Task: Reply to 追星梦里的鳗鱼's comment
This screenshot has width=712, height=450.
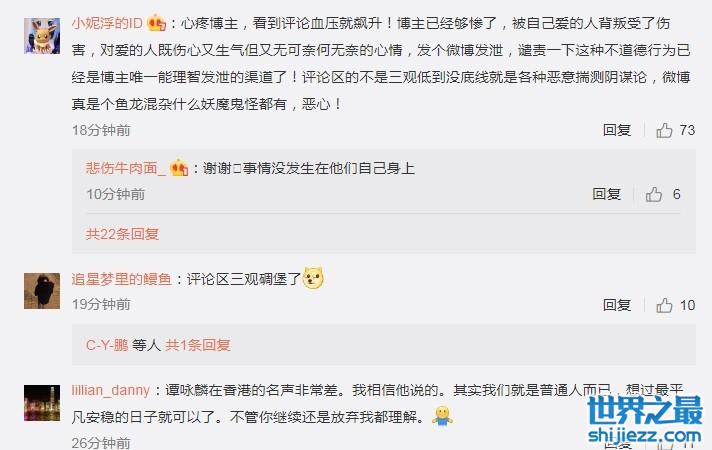Action: [617, 305]
